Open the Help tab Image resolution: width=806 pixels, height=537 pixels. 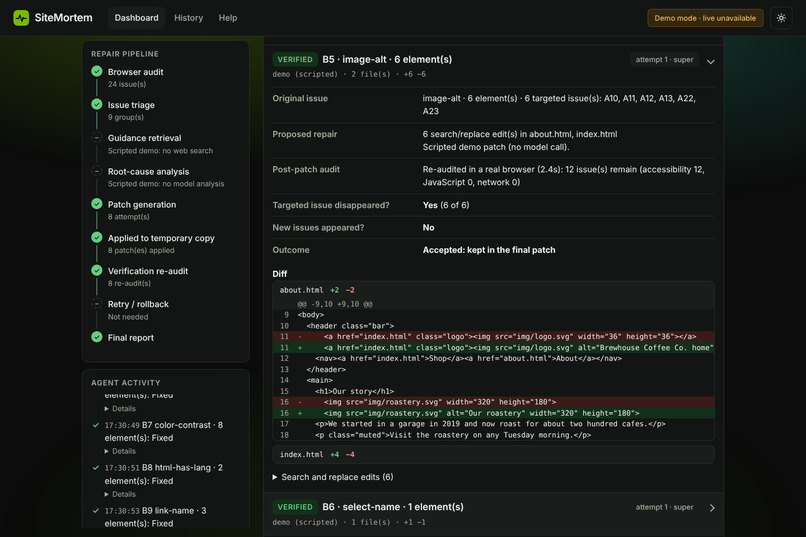pyautogui.click(x=228, y=18)
